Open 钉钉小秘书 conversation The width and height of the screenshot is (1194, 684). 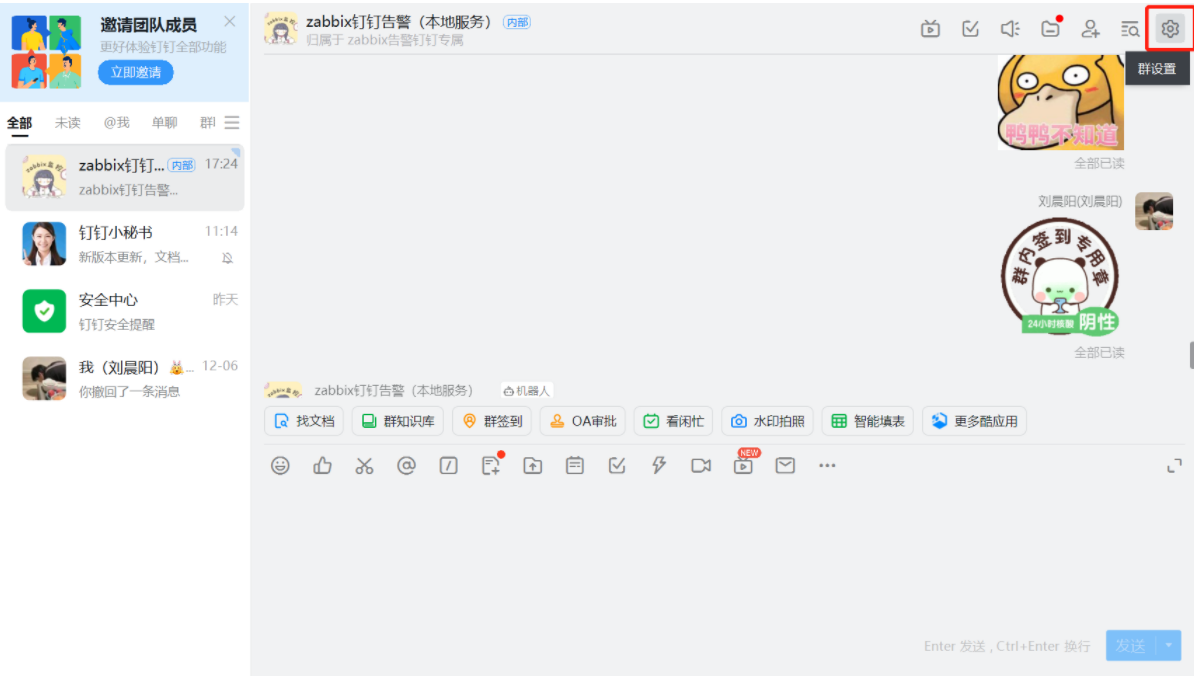click(125, 244)
